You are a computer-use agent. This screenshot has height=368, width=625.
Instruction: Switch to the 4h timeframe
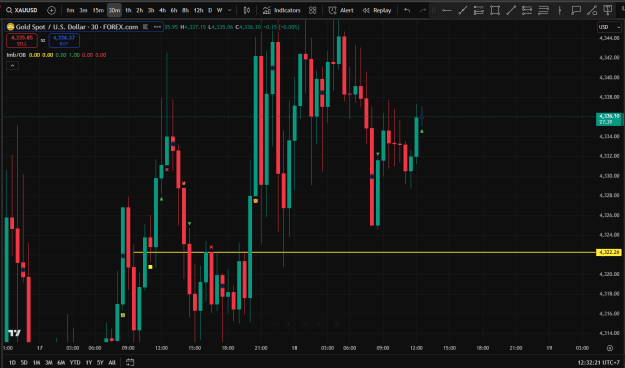click(162, 10)
